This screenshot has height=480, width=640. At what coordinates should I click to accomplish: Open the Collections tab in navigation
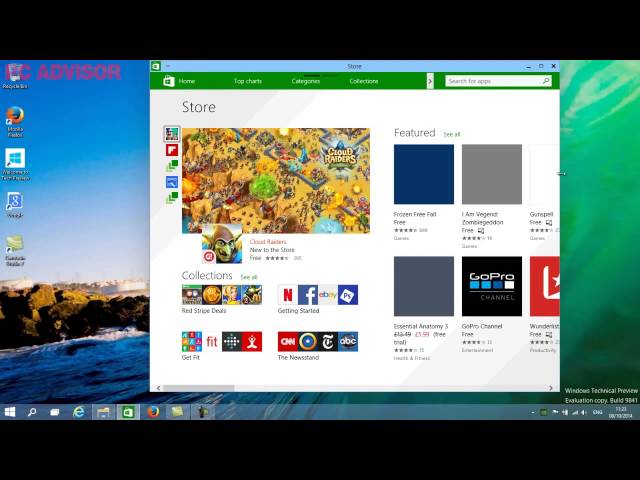point(364,81)
